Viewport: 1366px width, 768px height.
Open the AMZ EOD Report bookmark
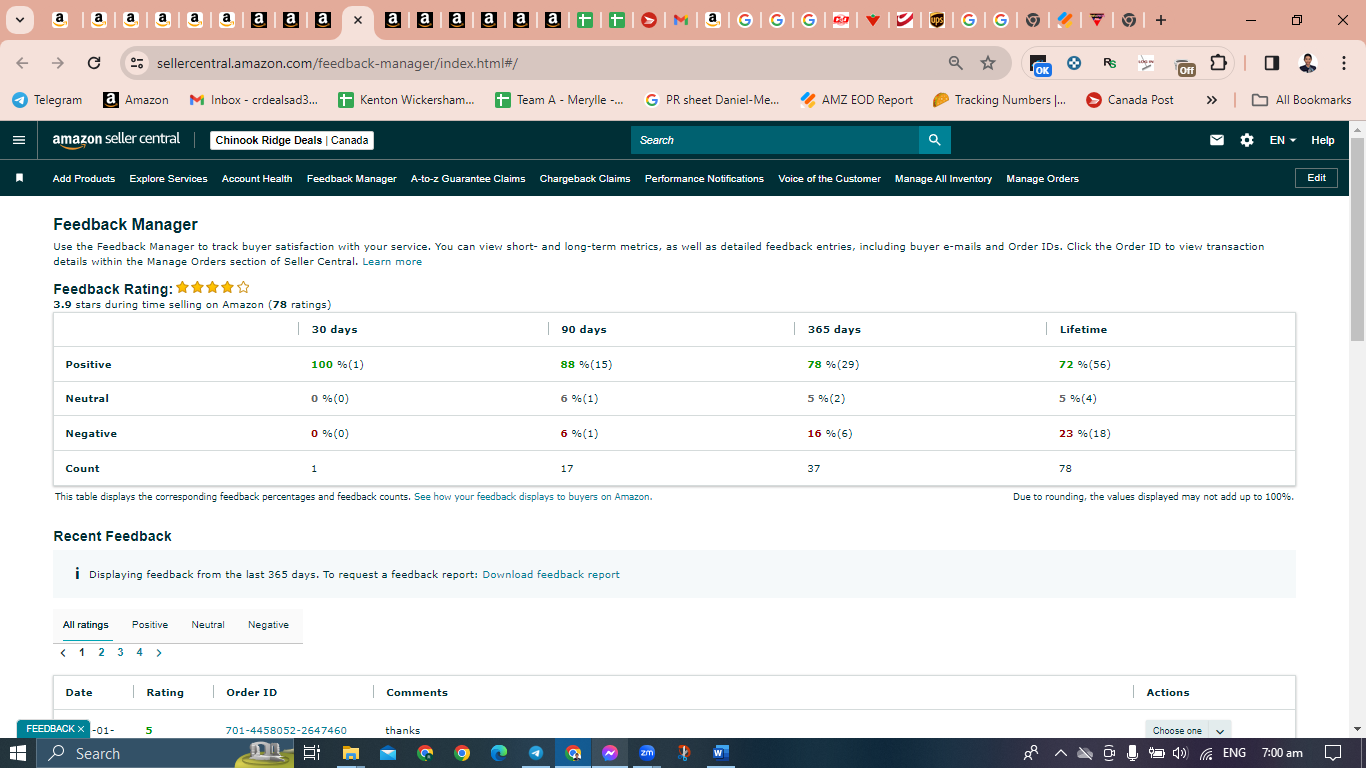[x=857, y=100]
